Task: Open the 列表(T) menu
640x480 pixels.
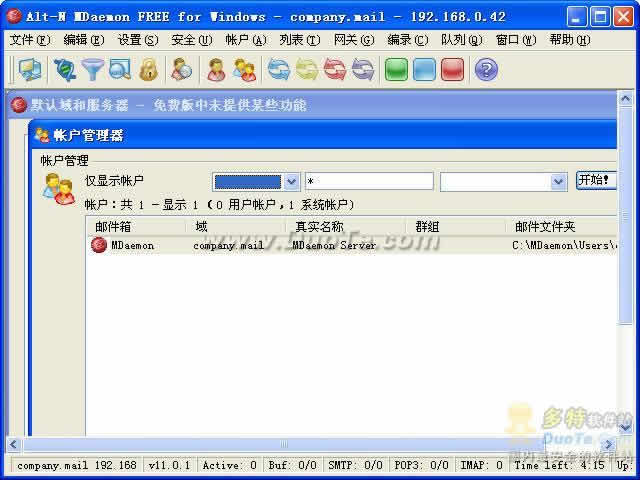Action: pos(300,40)
